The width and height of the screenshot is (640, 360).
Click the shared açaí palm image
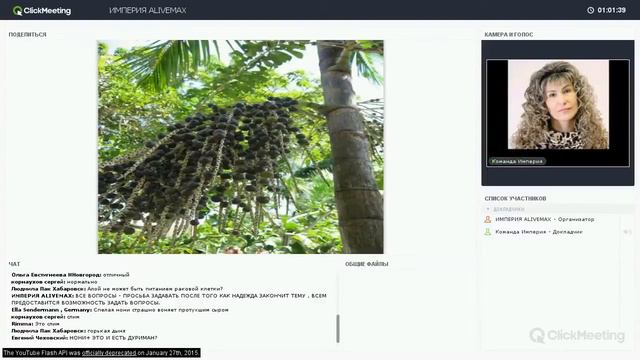coord(240,147)
